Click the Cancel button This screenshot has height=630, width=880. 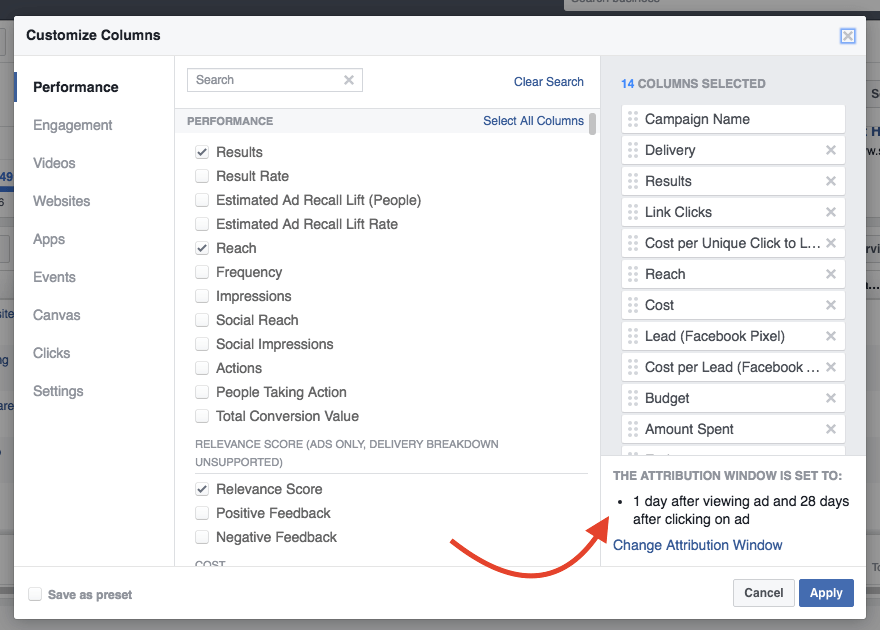pyautogui.click(x=763, y=593)
